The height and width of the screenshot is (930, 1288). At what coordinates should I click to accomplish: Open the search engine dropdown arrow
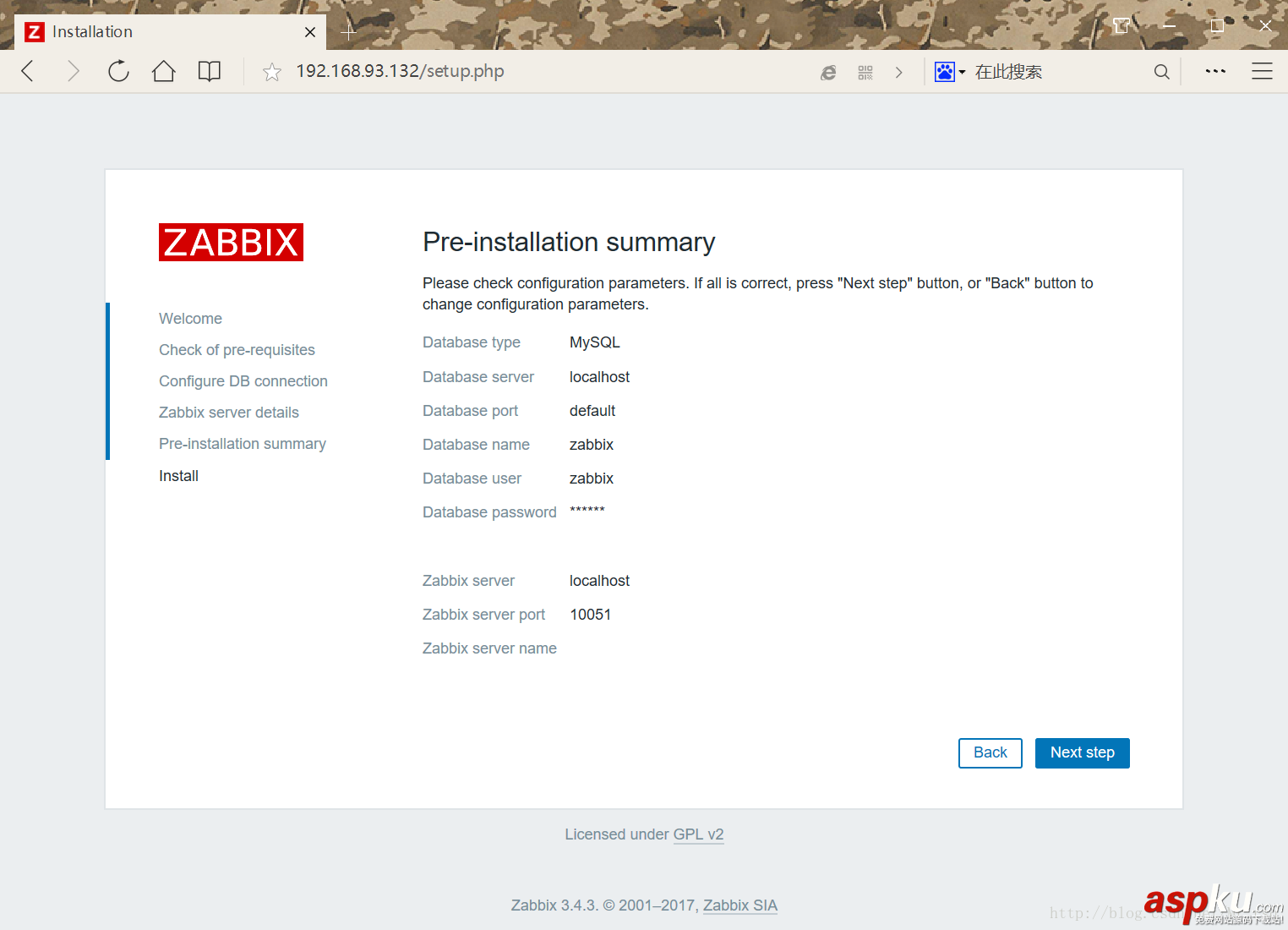click(x=961, y=72)
